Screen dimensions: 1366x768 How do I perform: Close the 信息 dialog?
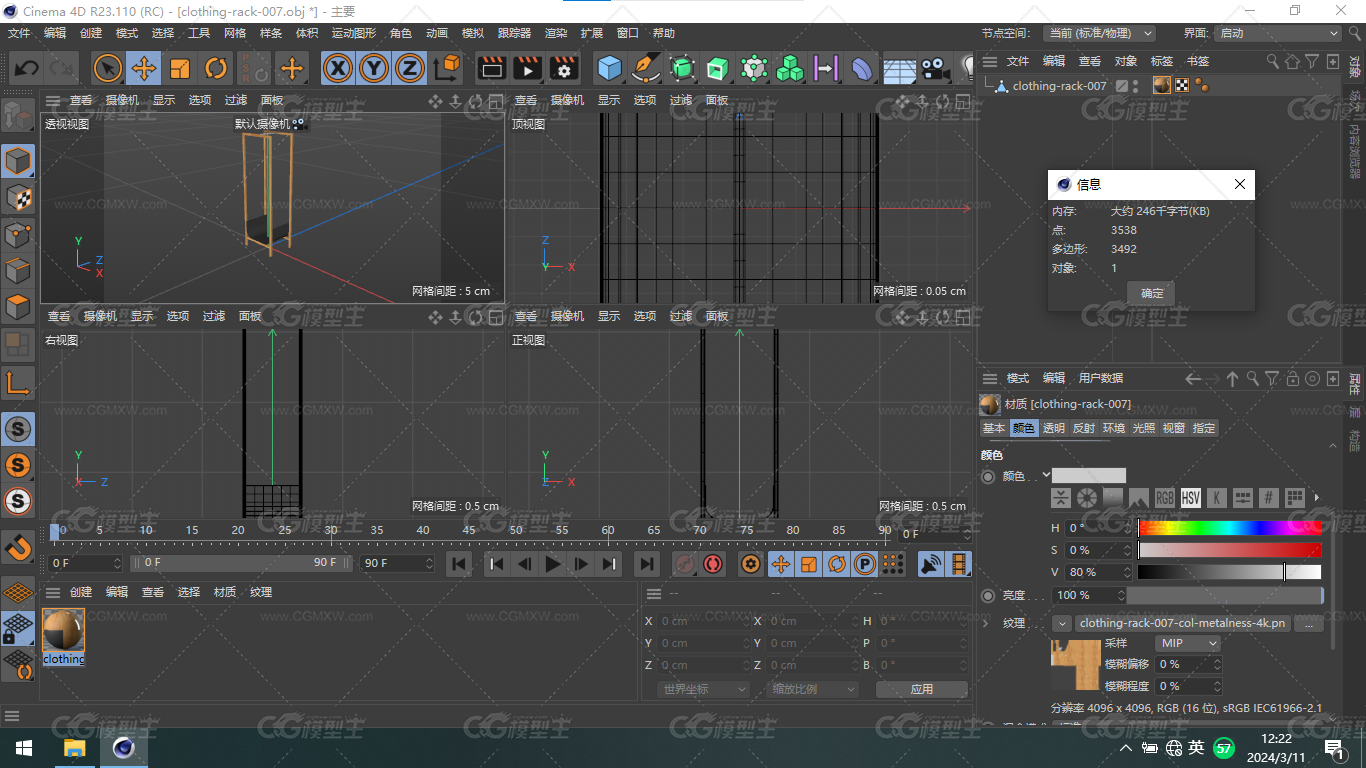1240,185
